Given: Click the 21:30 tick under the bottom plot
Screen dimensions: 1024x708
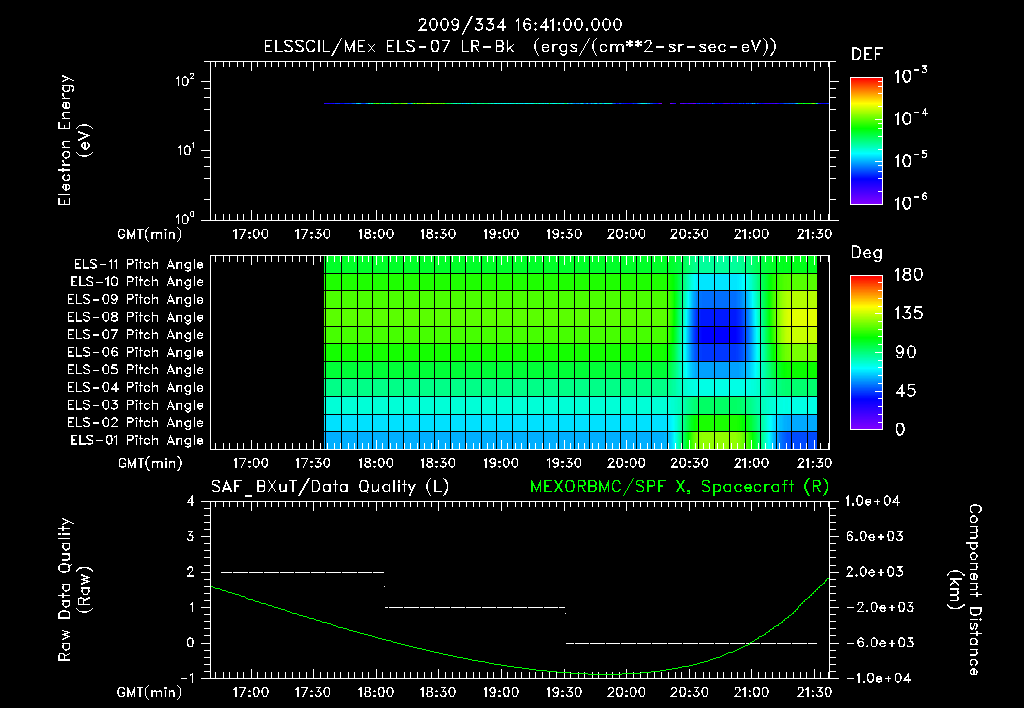Looking at the screenshot, I should click(x=814, y=692).
